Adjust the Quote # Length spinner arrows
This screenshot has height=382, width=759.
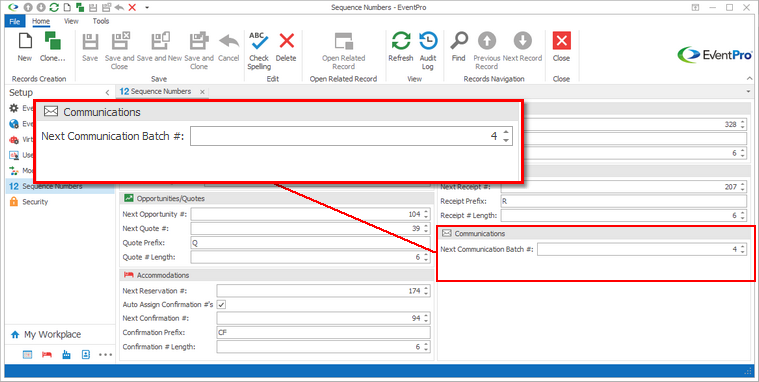[x=426, y=257]
